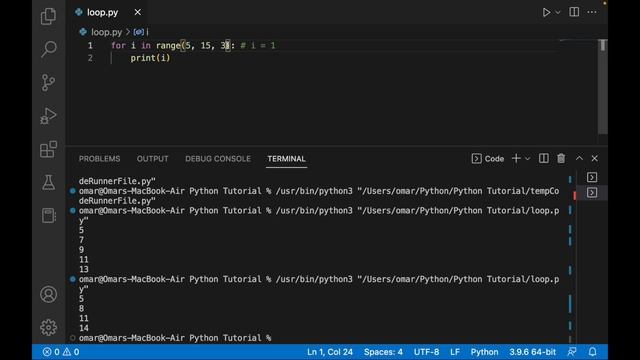The height and width of the screenshot is (360, 640).
Task: Click the comment # i = 1
Action: tap(258, 45)
